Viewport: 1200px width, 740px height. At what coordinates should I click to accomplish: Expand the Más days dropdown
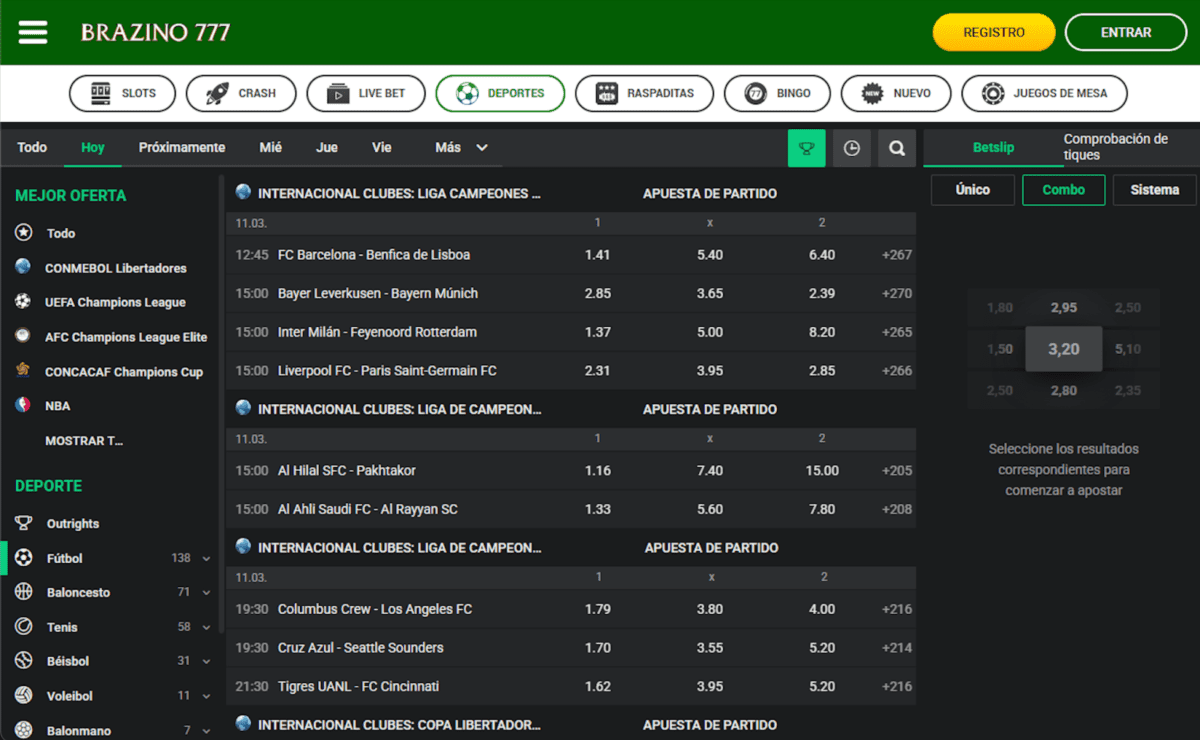click(461, 147)
